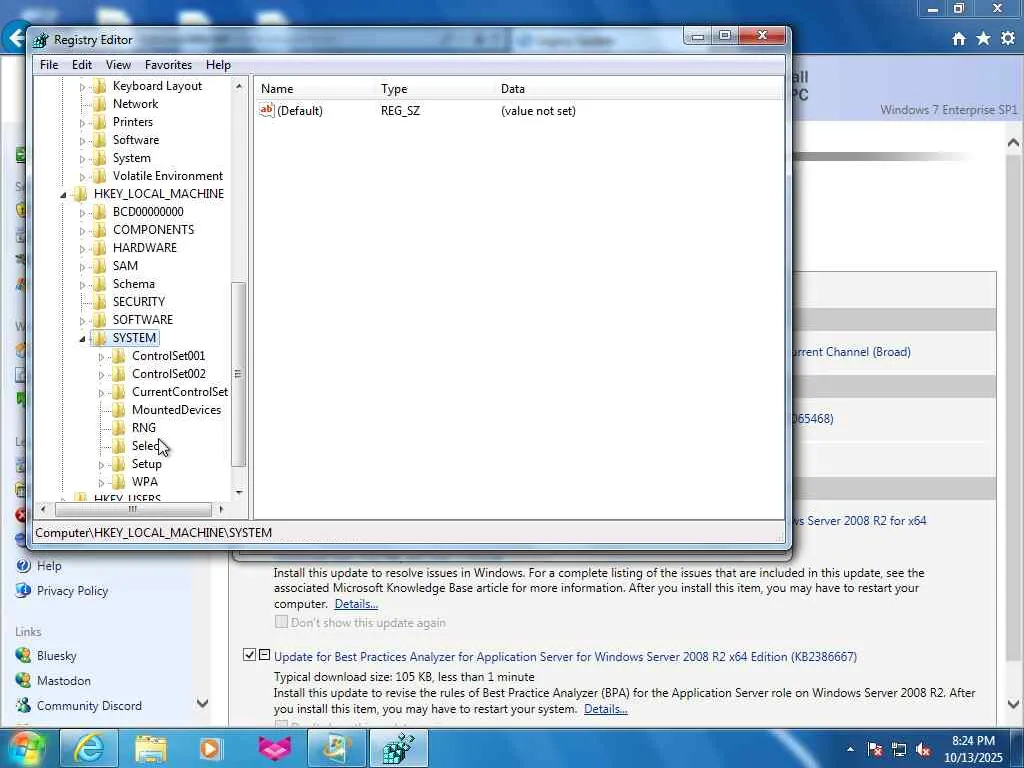Image resolution: width=1024 pixels, height=768 pixels.
Task: Open the settings gear icon
Action: tap(1008, 39)
